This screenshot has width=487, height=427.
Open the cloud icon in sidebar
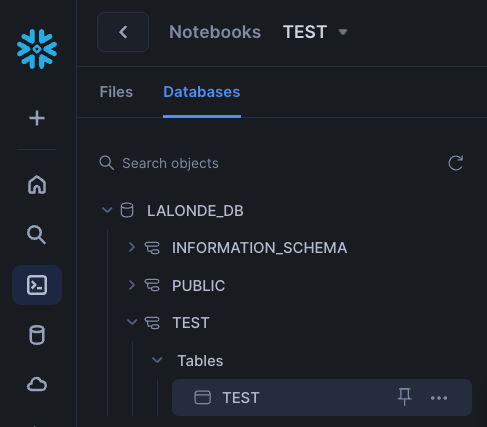(x=37, y=384)
